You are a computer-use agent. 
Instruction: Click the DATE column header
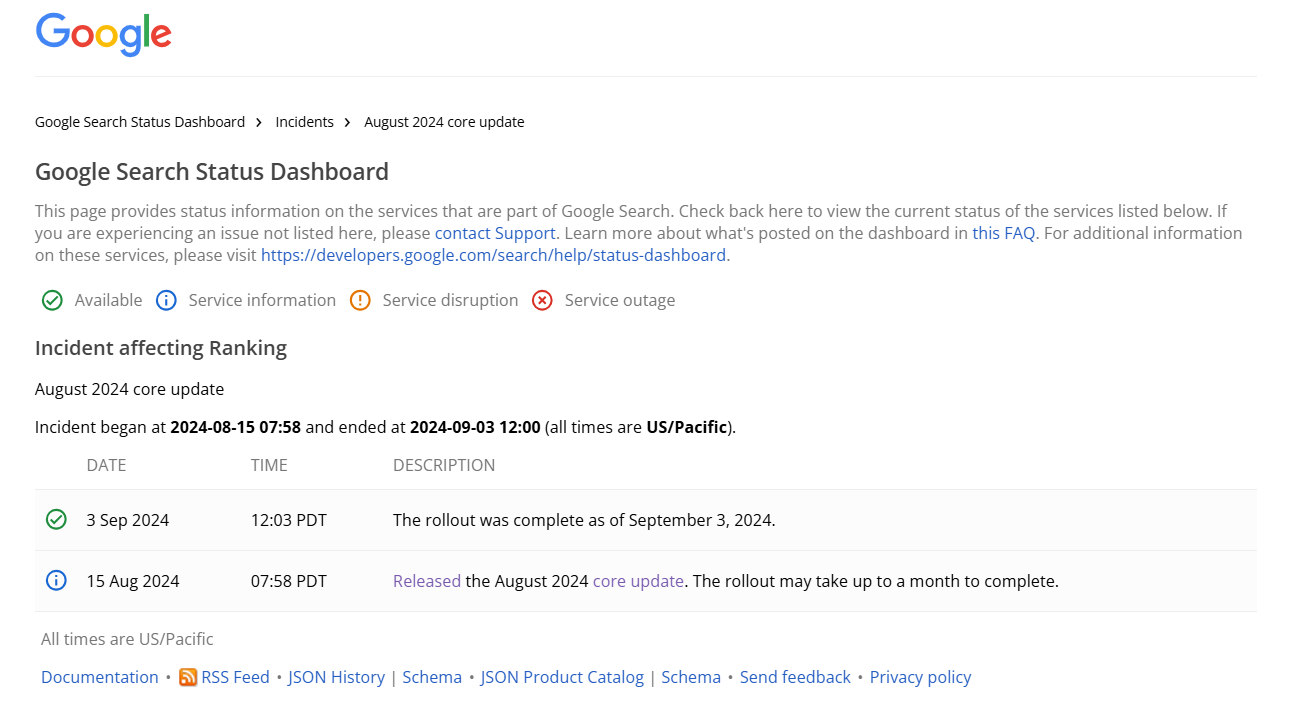click(x=106, y=465)
